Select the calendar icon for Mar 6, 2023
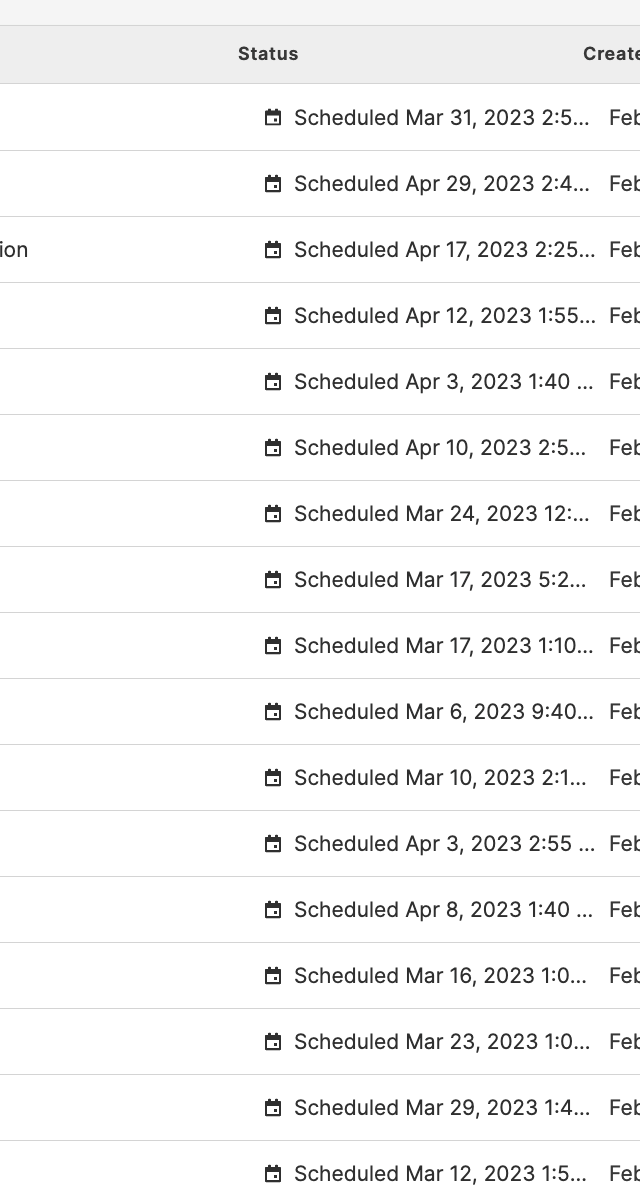640x1200 pixels. click(273, 712)
